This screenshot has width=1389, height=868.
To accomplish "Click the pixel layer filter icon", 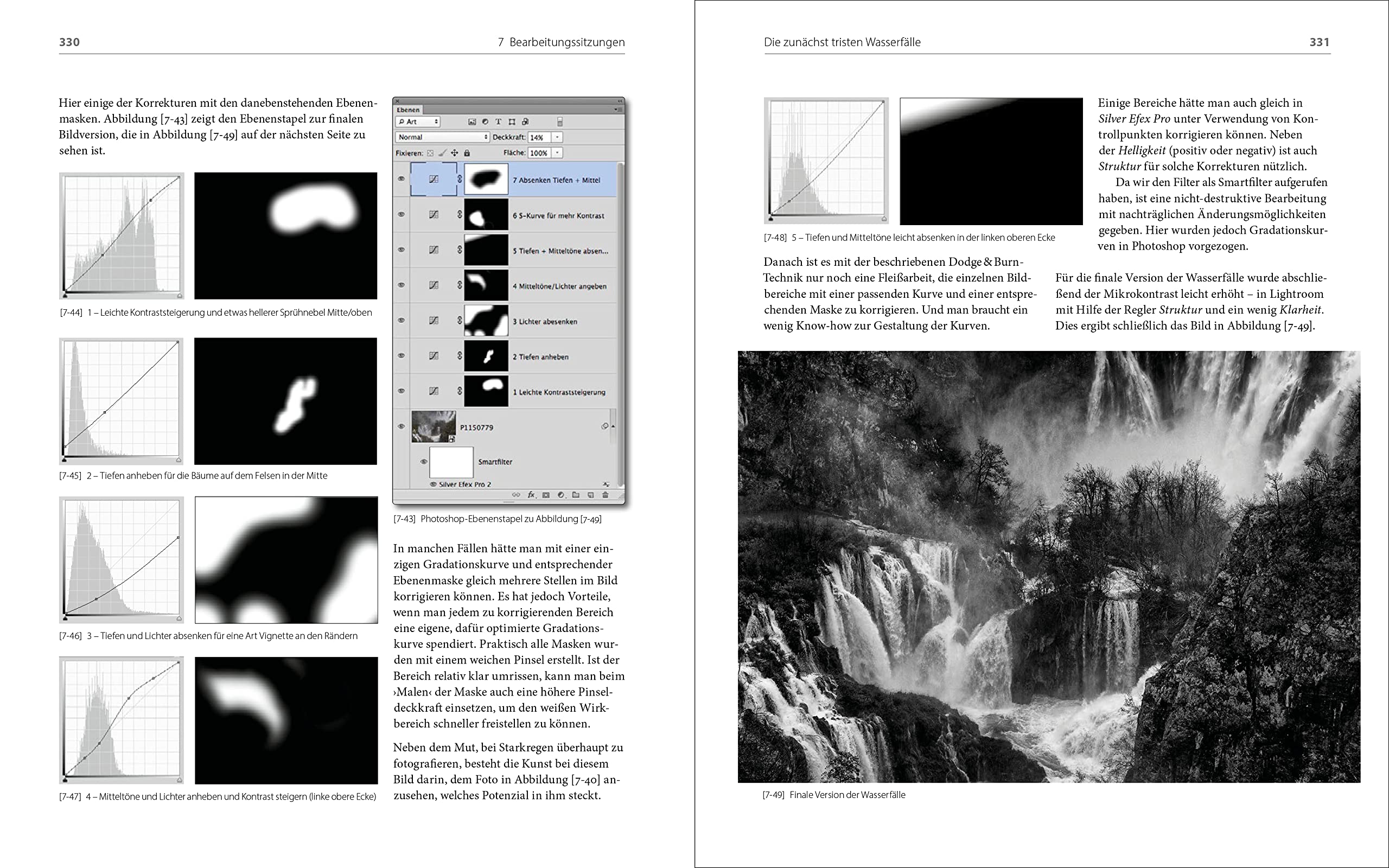I will point(473,122).
